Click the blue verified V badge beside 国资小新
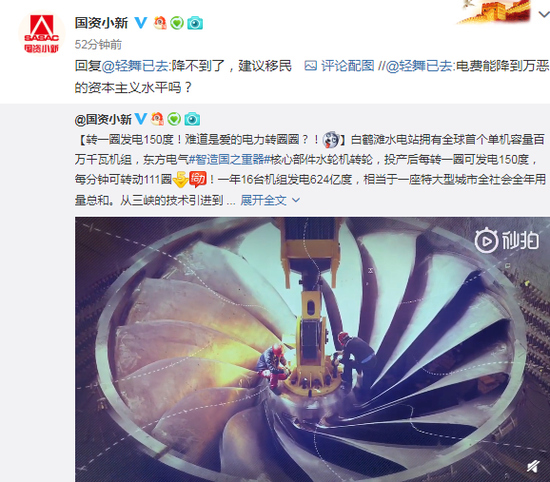The image size is (550, 482). (x=141, y=22)
